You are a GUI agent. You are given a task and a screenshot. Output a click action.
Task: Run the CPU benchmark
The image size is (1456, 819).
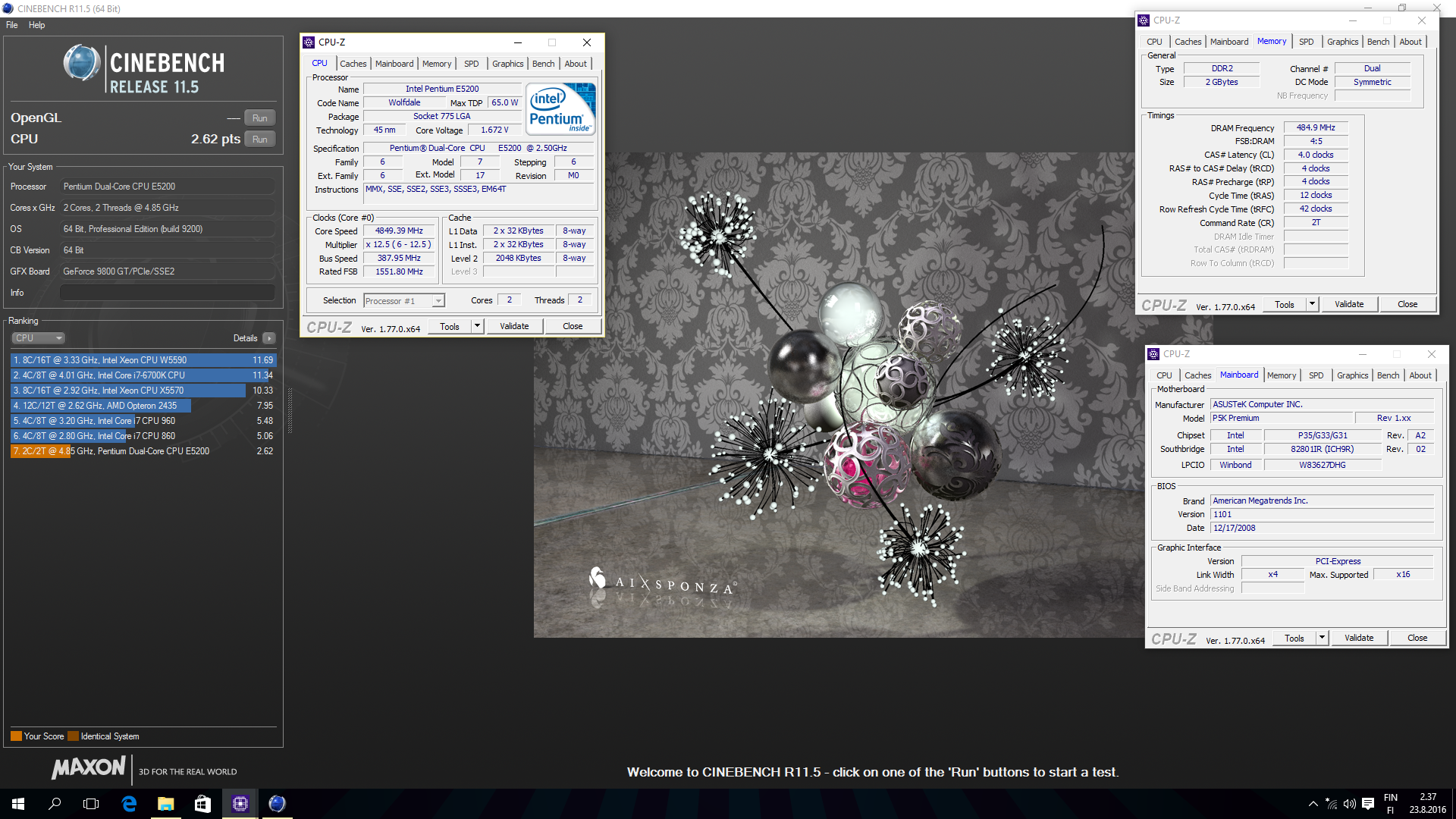pos(260,140)
